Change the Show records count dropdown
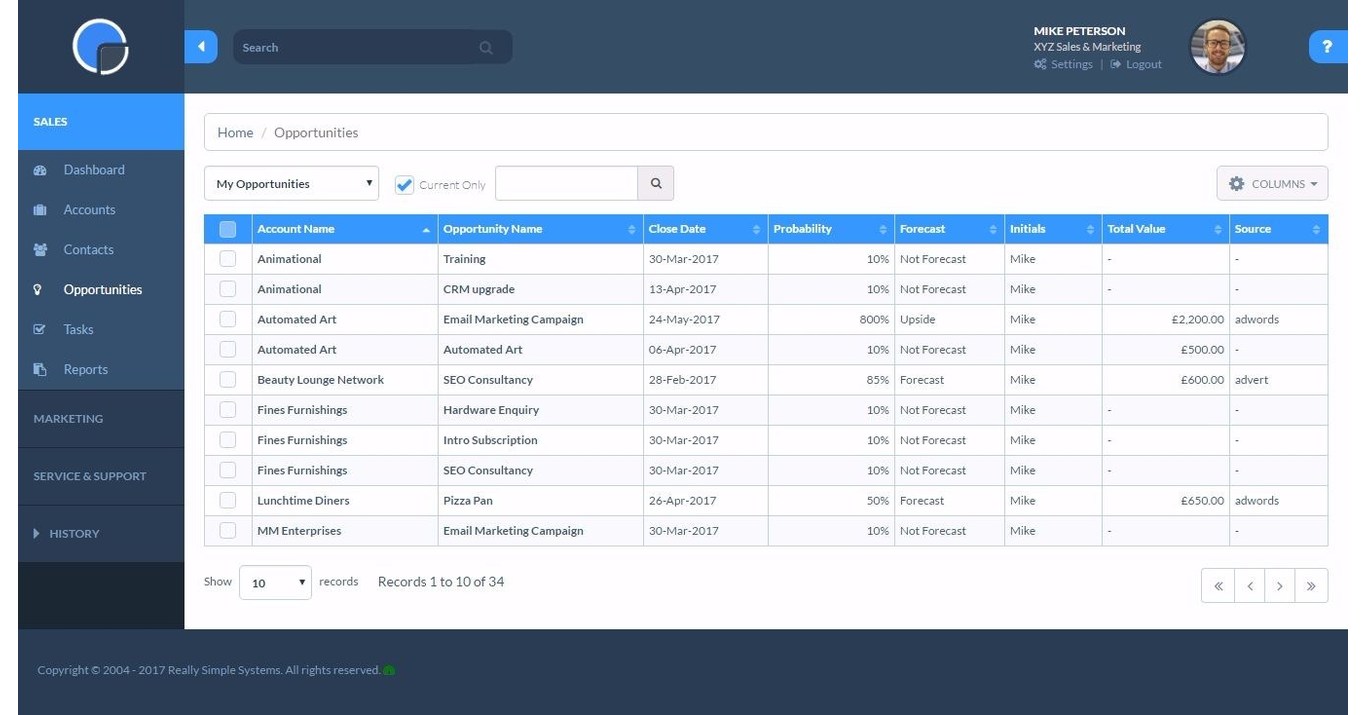This screenshot has height=715, width=1366. point(274,581)
